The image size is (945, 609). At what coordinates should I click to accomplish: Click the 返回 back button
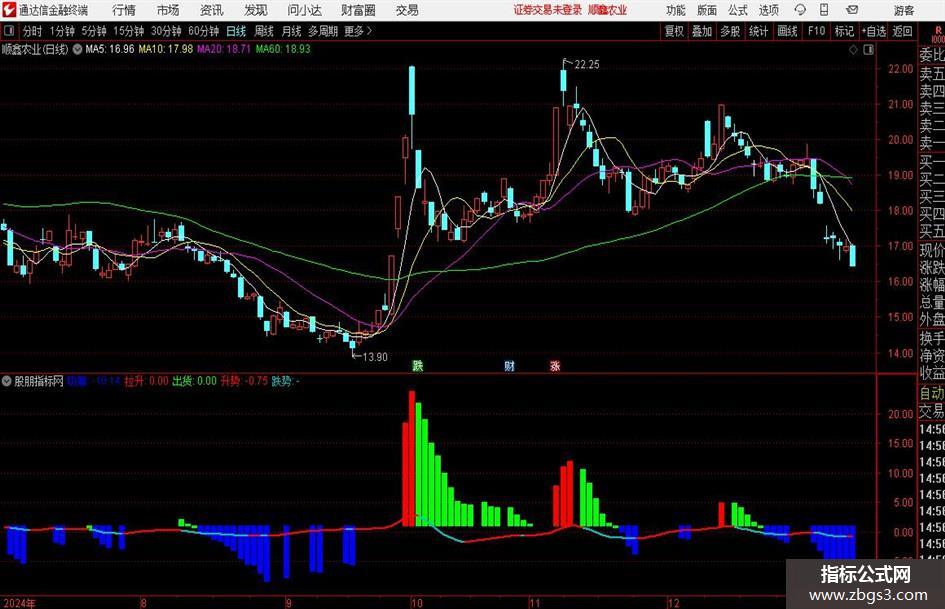point(902,31)
